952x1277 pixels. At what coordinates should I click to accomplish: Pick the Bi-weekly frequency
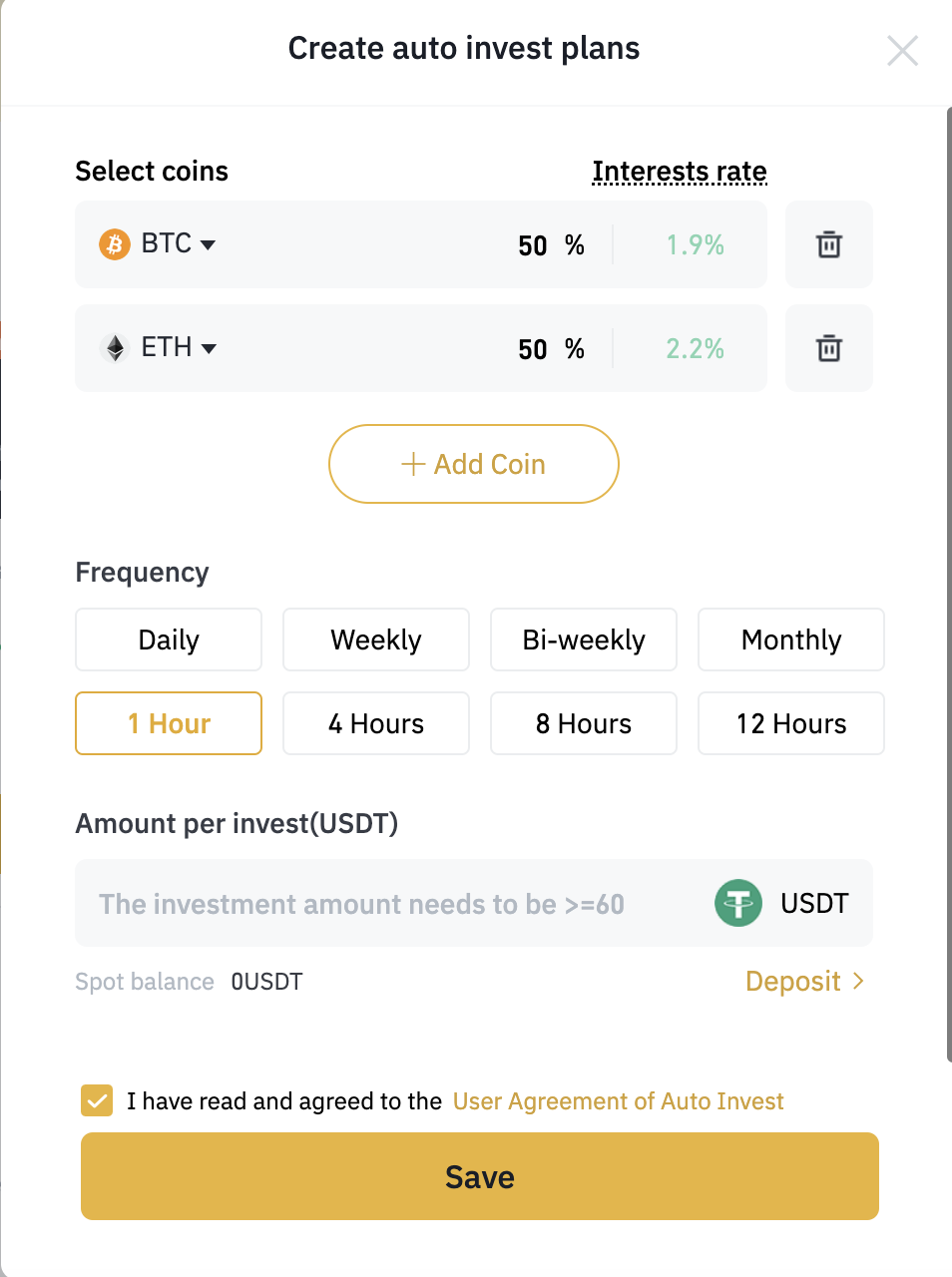[584, 639]
